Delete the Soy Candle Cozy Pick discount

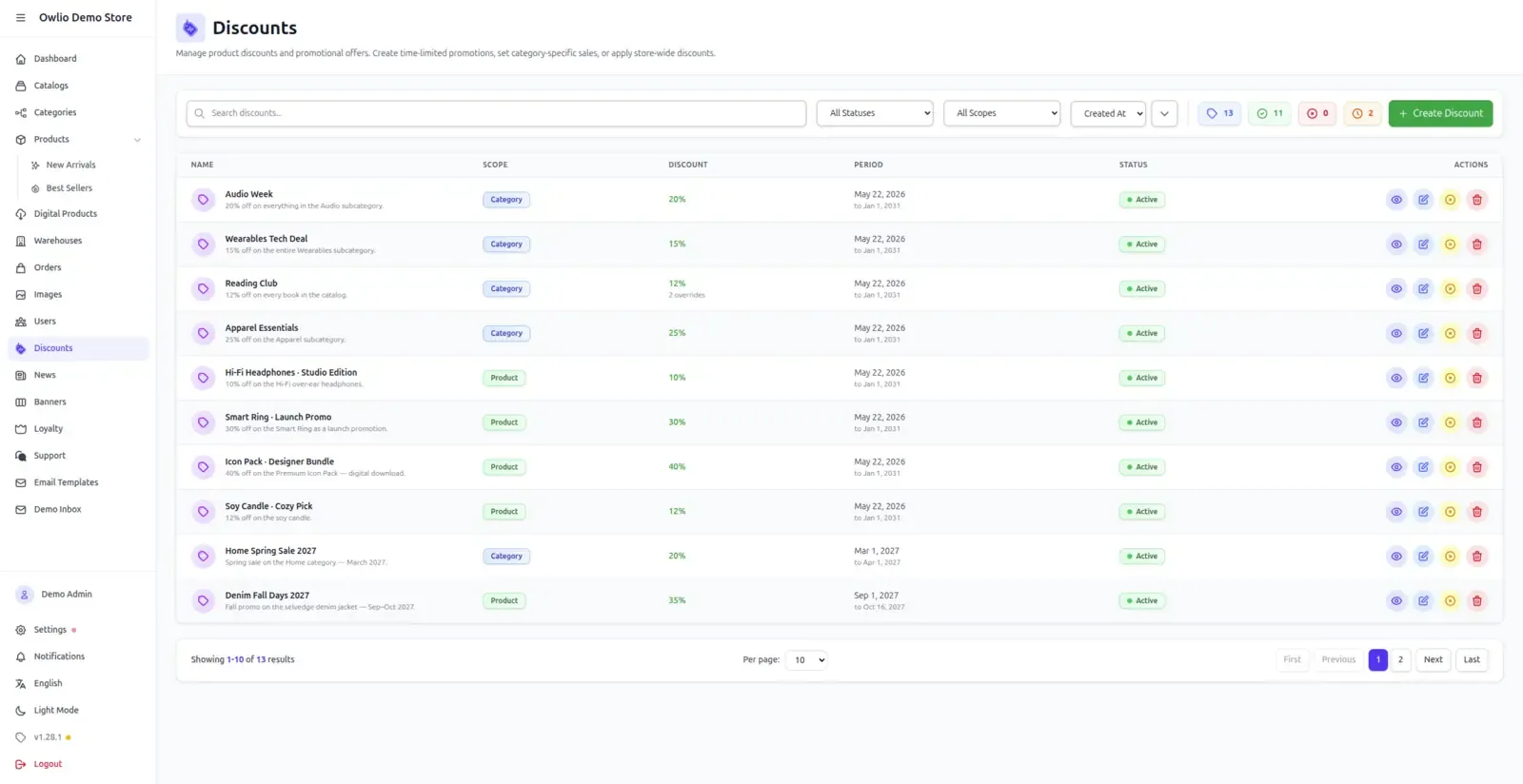point(1477,512)
